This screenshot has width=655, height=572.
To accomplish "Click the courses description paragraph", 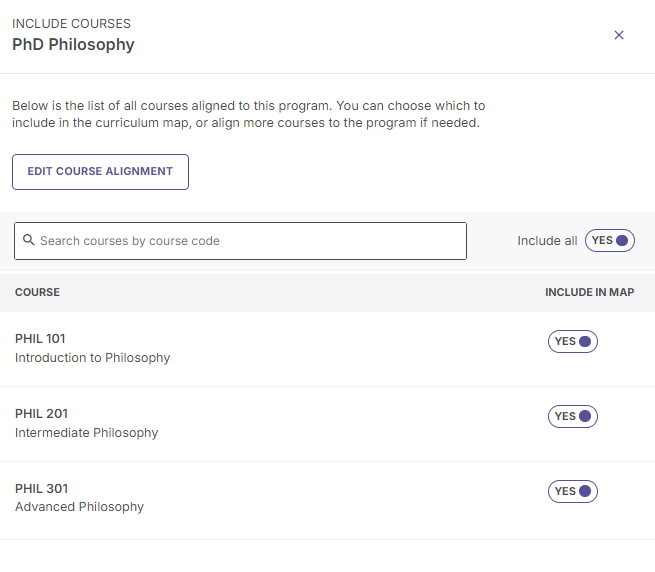I will coord(249,114).
